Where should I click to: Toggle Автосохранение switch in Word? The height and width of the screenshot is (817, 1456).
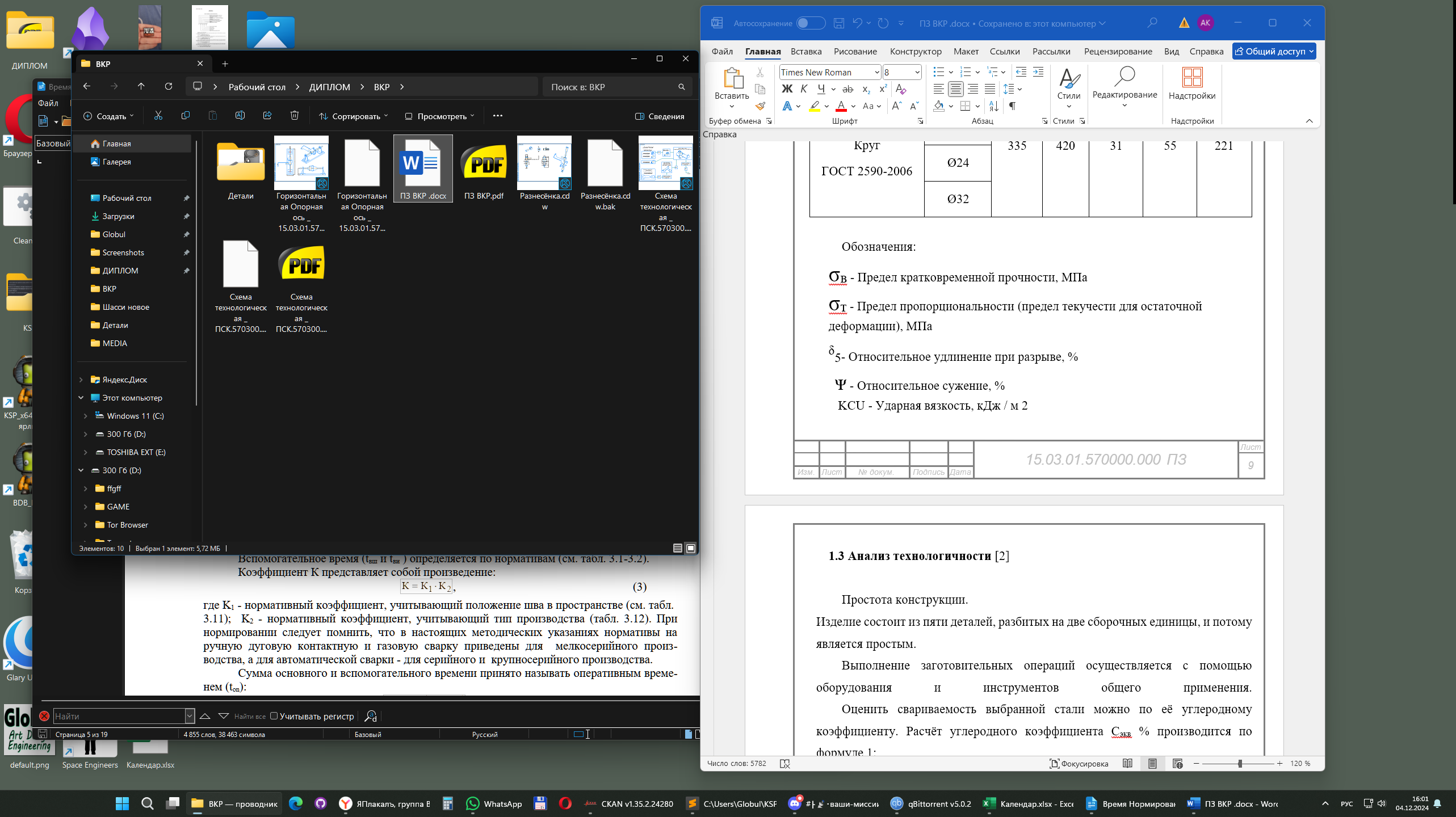(811, 23)
